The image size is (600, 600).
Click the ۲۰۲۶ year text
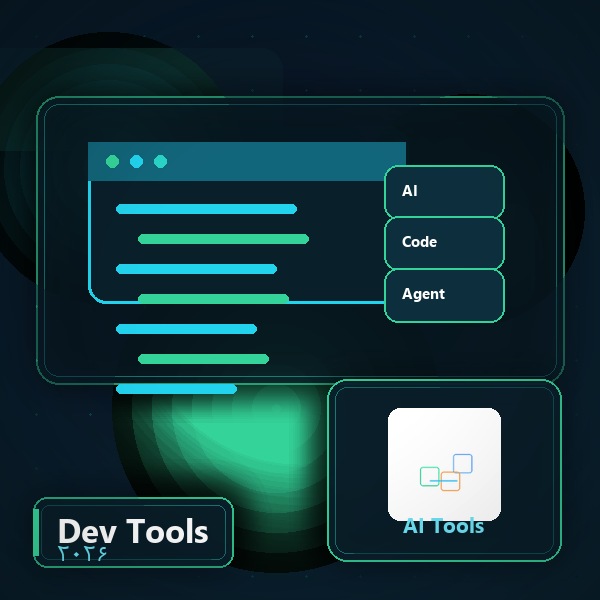click(x=82, y=553)
